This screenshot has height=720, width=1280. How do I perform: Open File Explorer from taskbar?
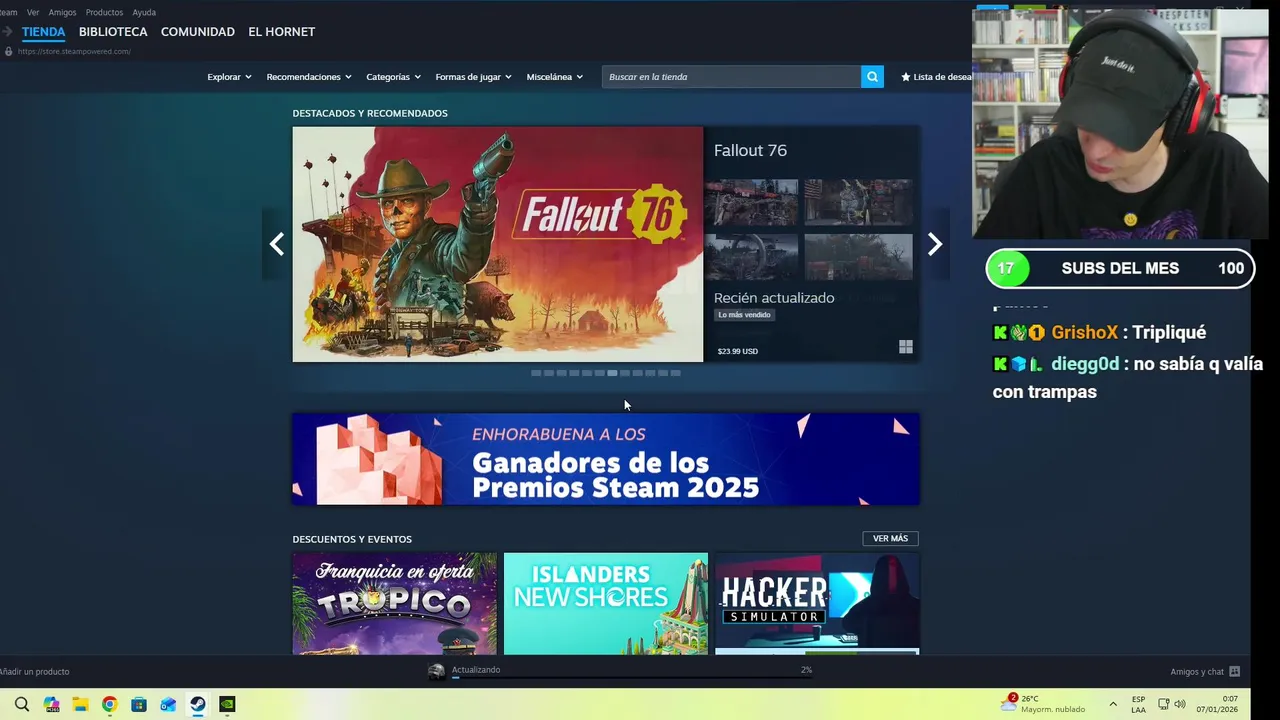coord(80,704)
